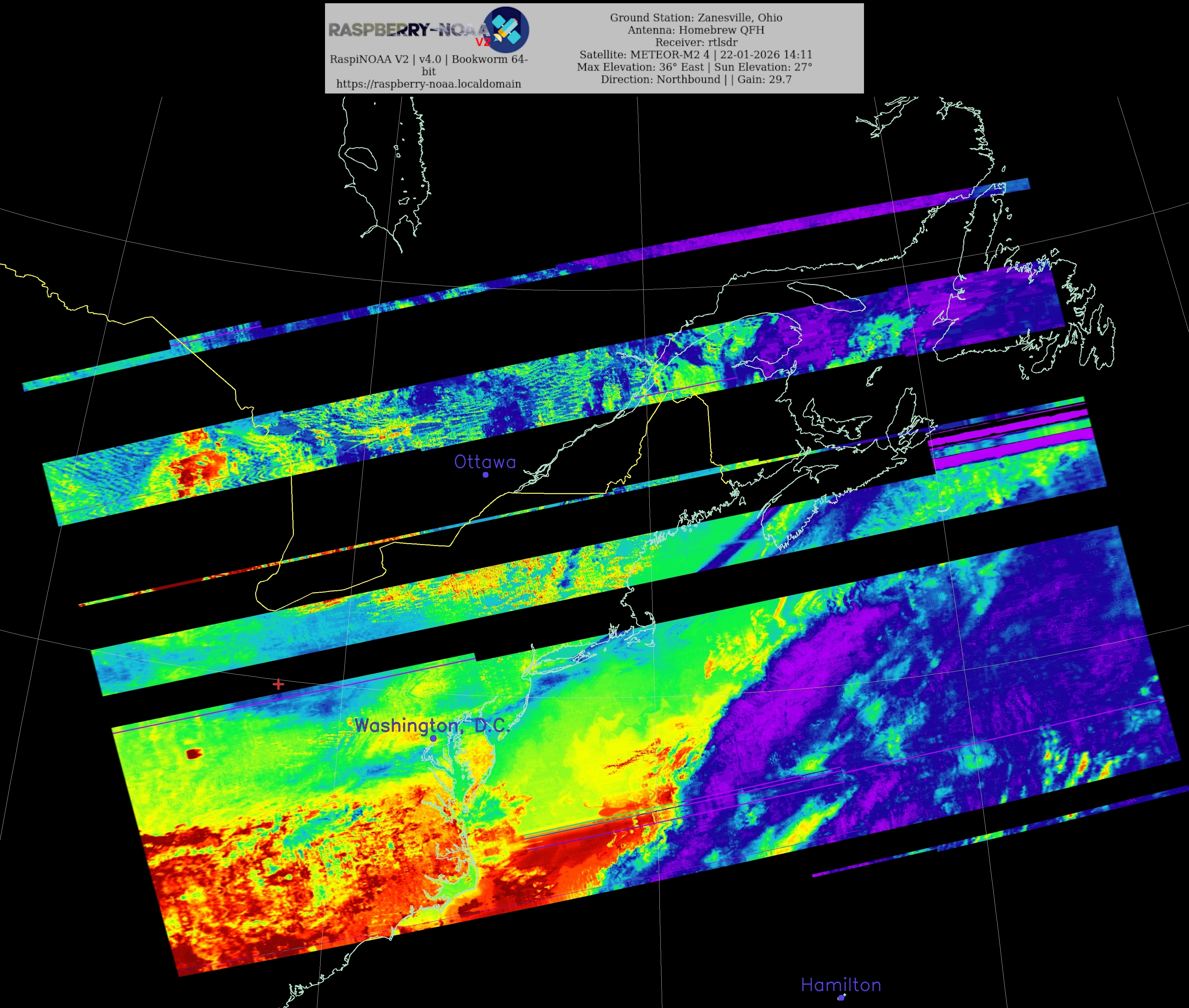Click the small dark red hotspot blob
Image resolution: width=1189 pixels, height=1008 pixels.
pyautogui.click(x=194, y=754)
